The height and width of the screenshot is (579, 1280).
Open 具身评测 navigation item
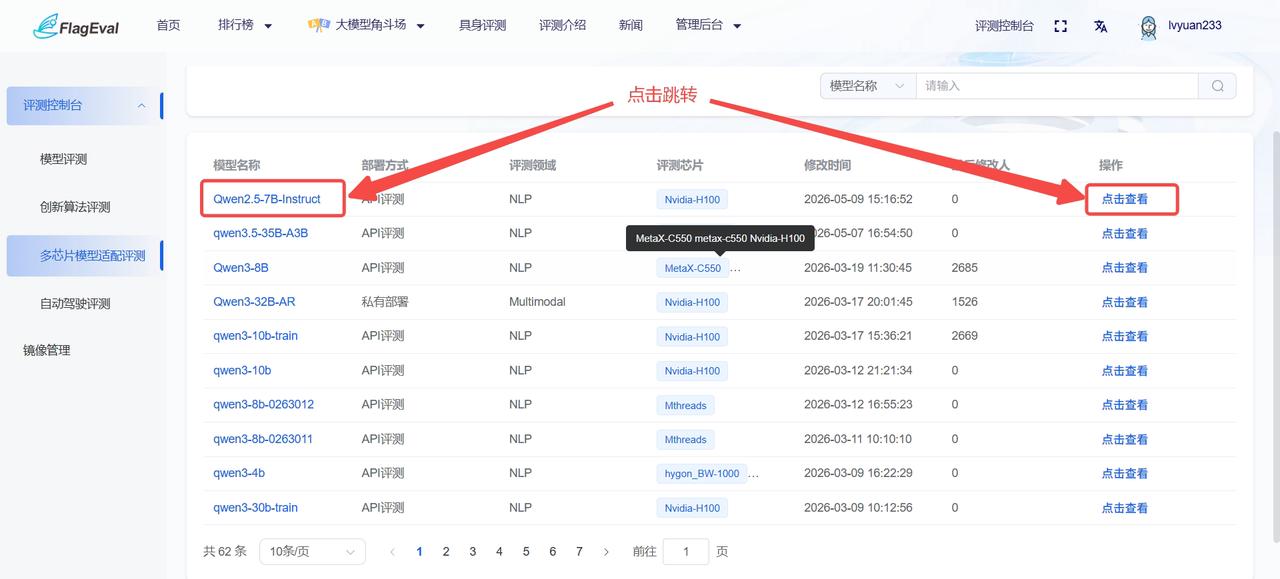(482, 26)
